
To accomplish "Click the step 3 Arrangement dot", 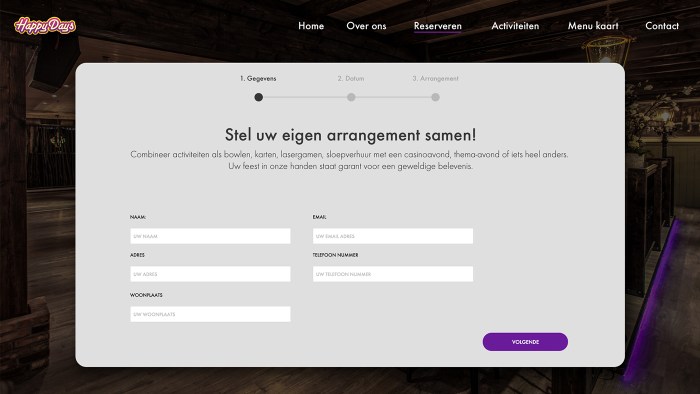I will coord(435,97).
